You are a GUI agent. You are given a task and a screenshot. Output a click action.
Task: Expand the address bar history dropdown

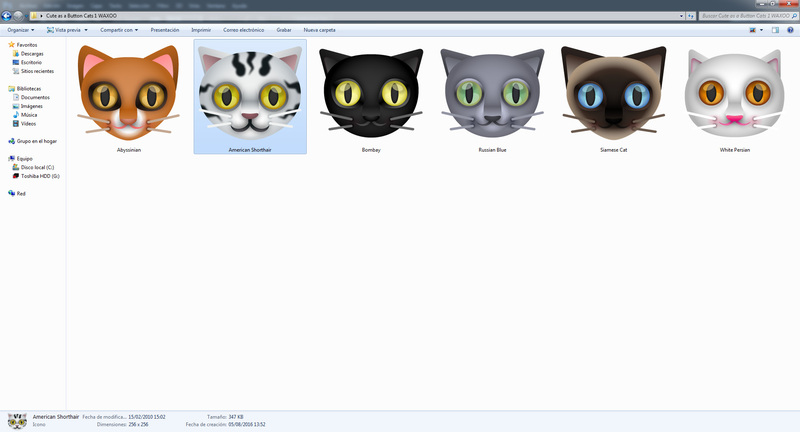coord(681,16)
